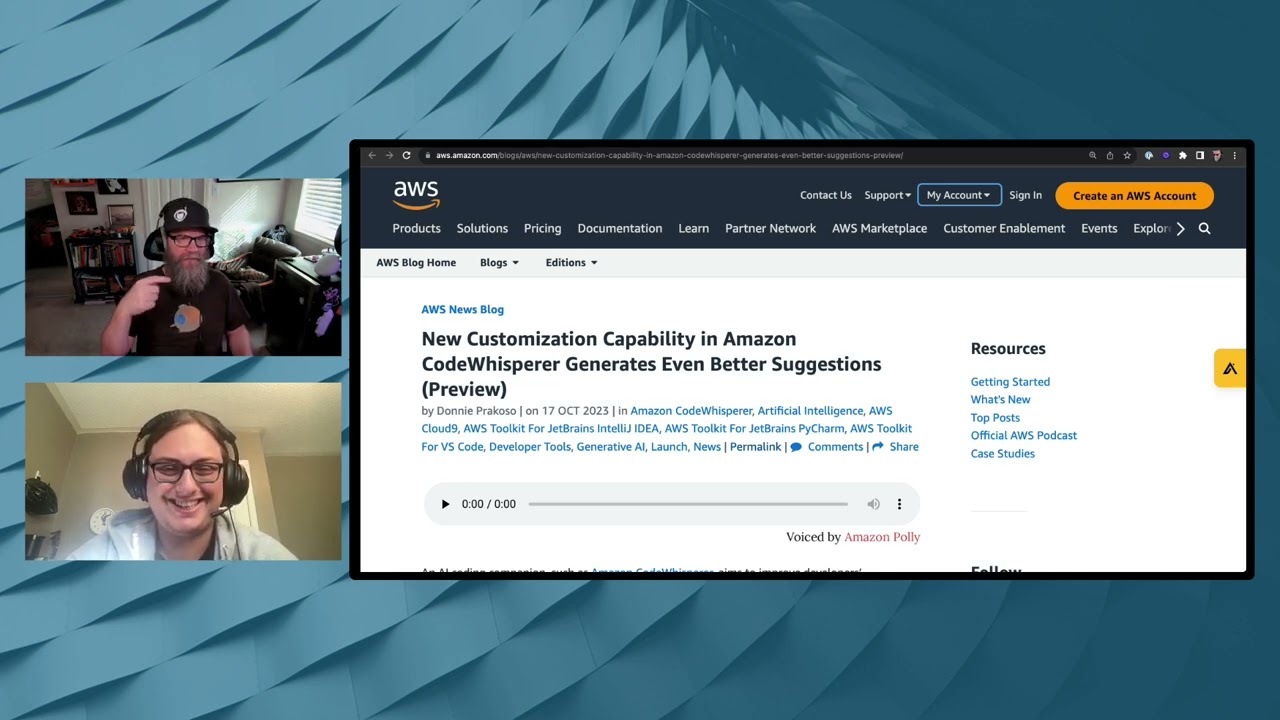Screen dimensions: 1280x720
Task: Open Official AWS Podcast link
Action: (1023, 436)
